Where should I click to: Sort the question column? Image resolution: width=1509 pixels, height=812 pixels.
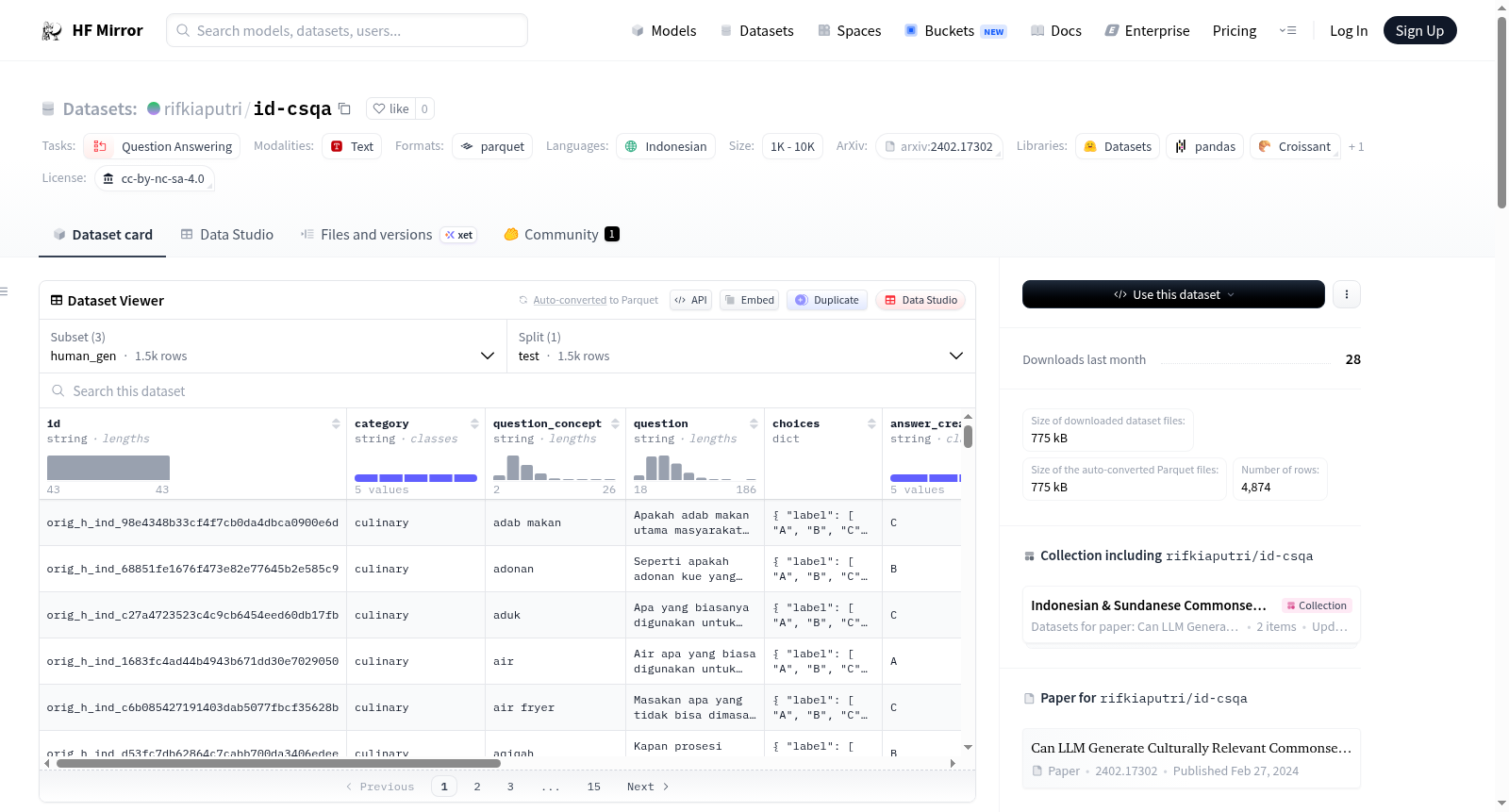754,423
